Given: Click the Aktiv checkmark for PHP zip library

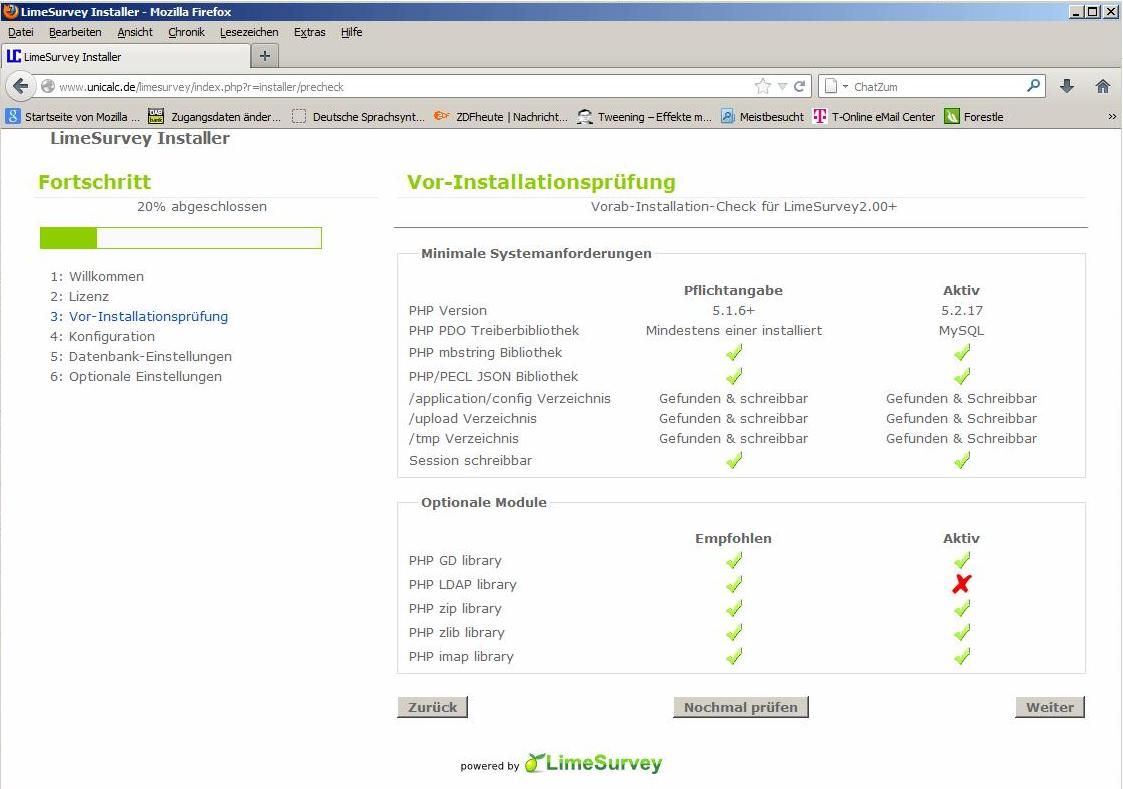Looking at the screenshot, I should point(961,609).
